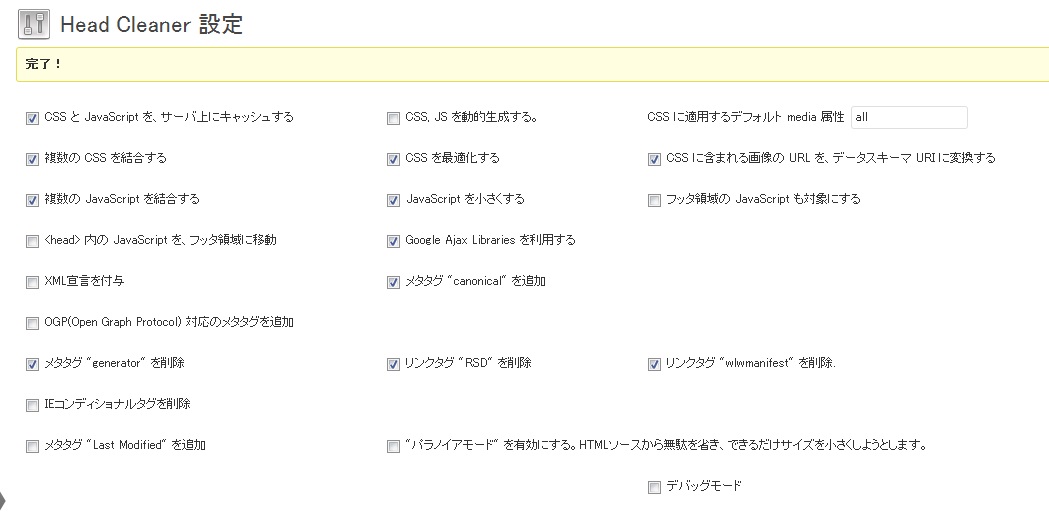Screen dimensions: 1049x513
Task: Toggle JavaScript を小さくする checkbox
Action: click(x=393, y=200)
